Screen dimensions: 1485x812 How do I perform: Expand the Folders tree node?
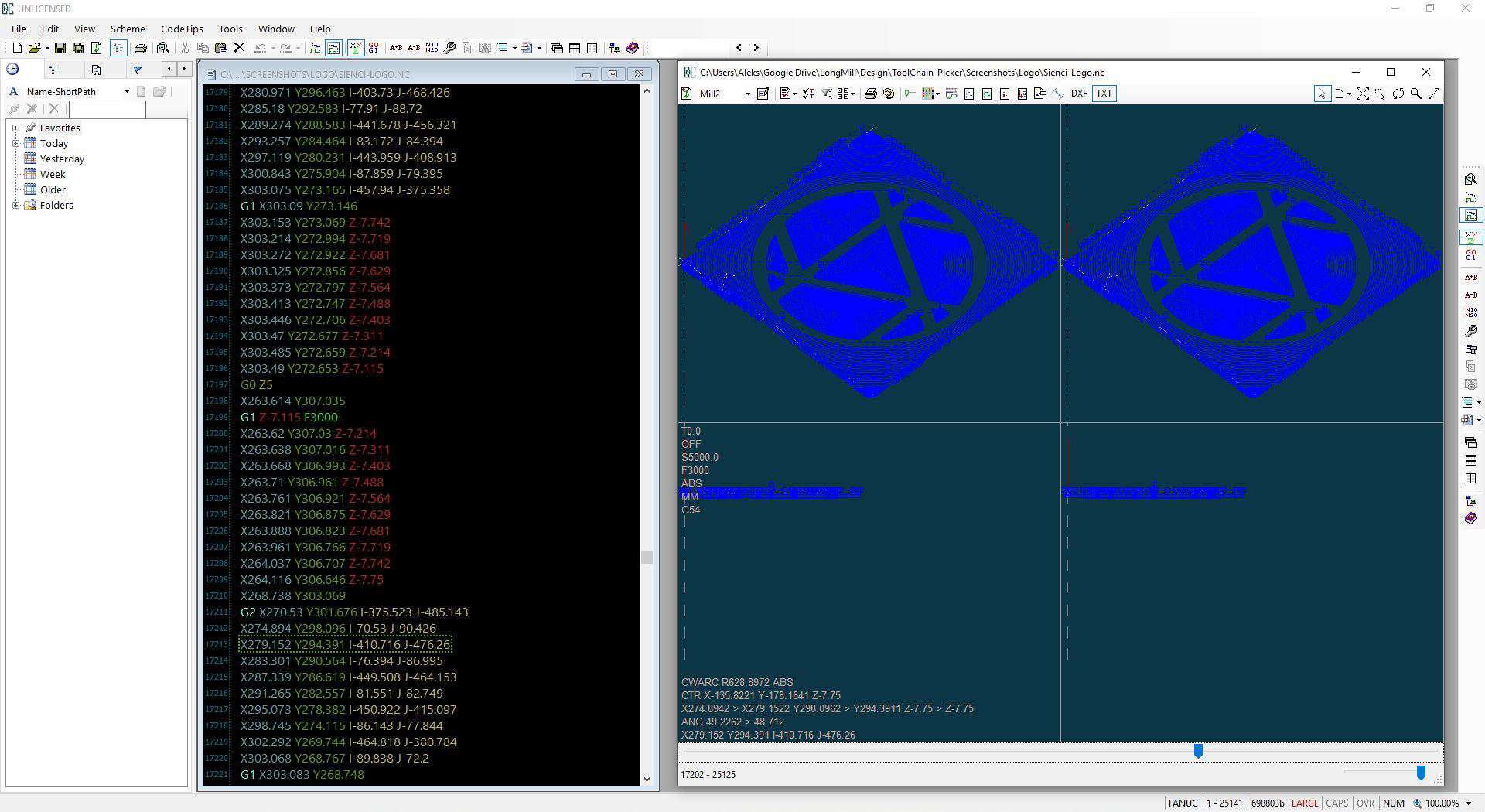pyautogui.click(x=16, y=205)
